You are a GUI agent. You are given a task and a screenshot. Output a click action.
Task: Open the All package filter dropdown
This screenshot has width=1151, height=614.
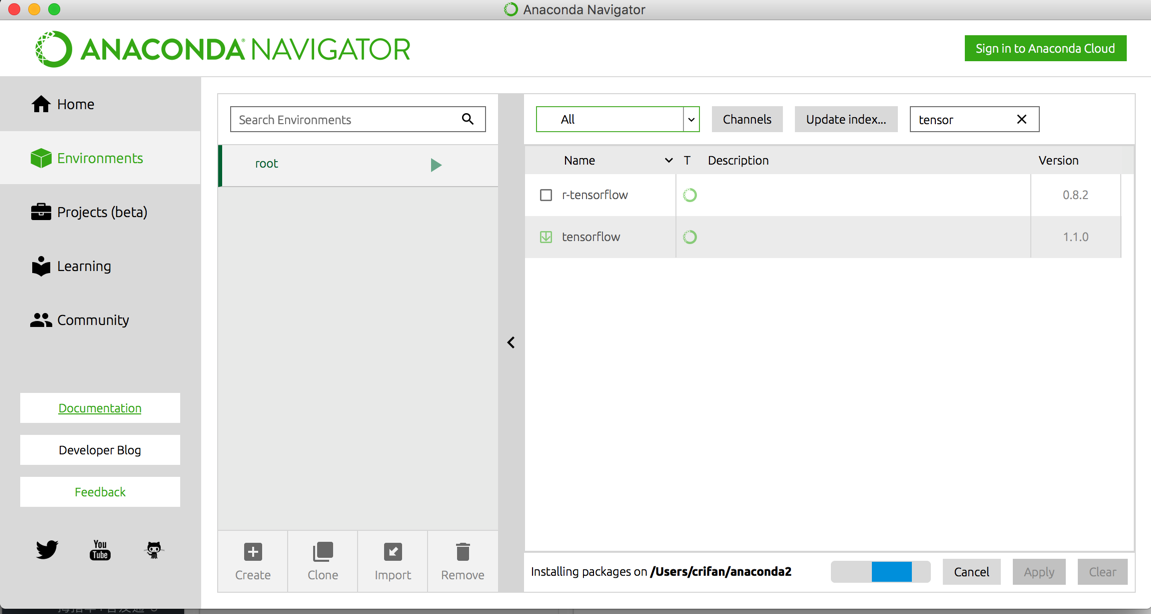(617, 119)
